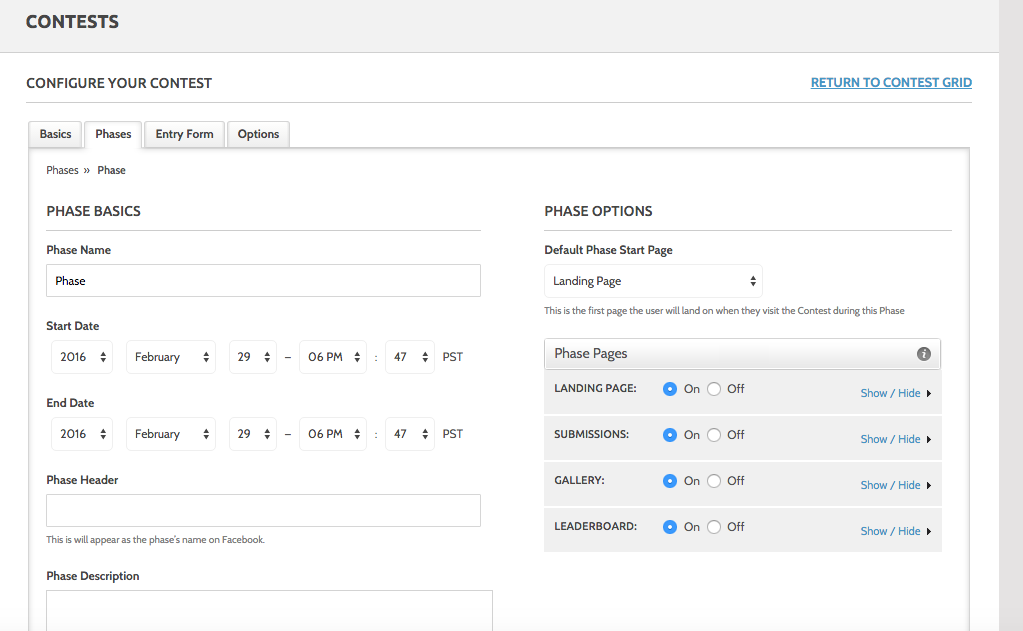
Task: Switch to the Basics tab
Action: coord(56,134)
